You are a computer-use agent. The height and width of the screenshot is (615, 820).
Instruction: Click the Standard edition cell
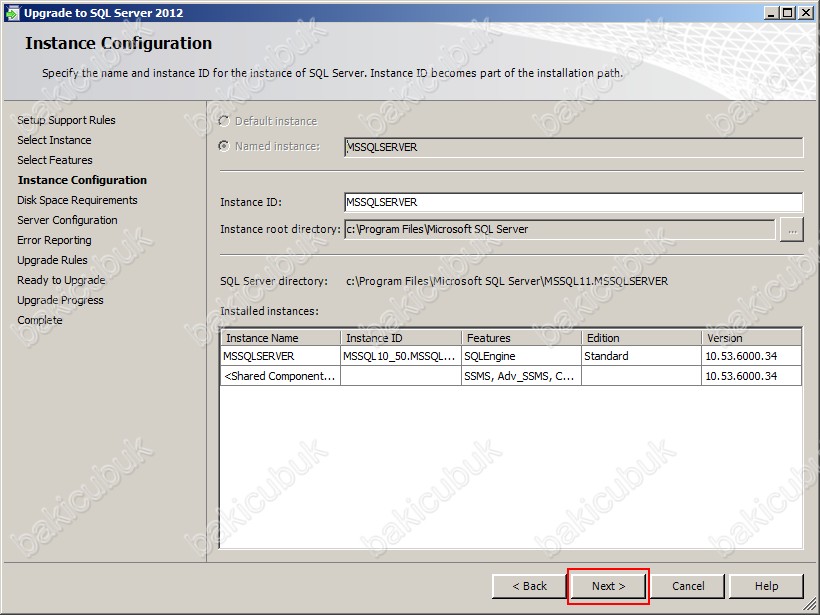click(x=642, y=356)
